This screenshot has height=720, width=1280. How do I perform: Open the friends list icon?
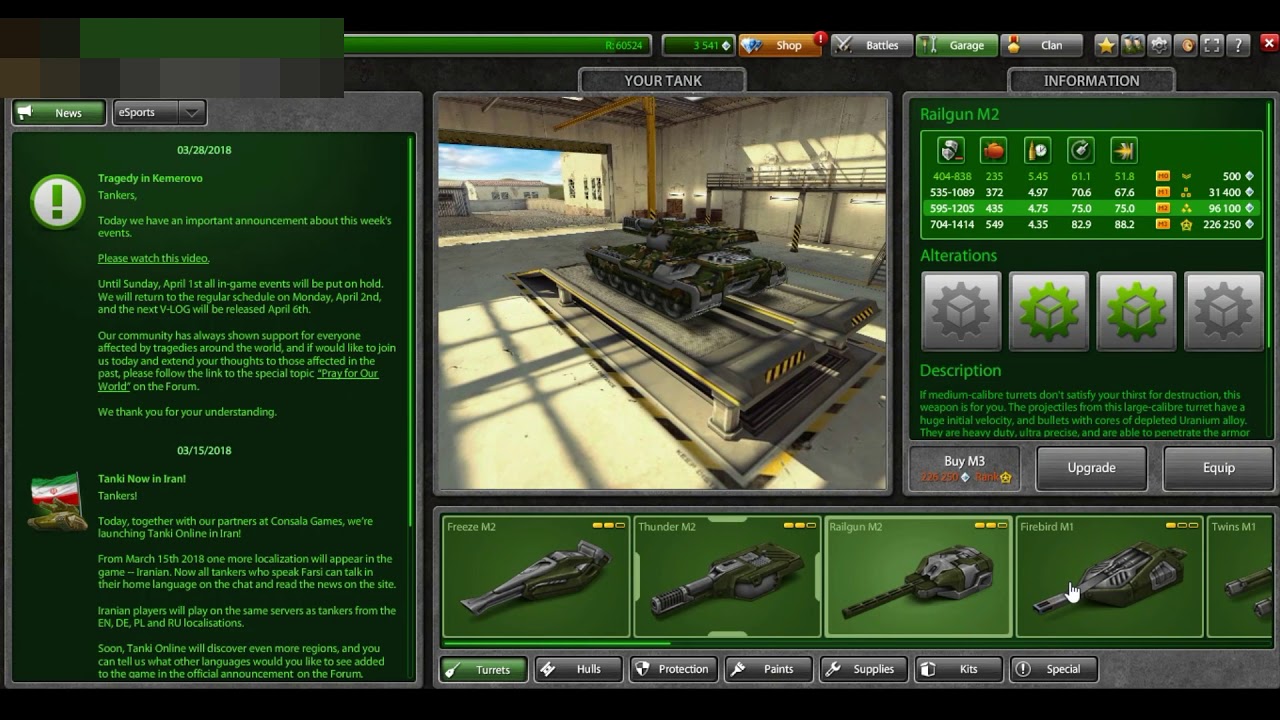(1132, 45)
